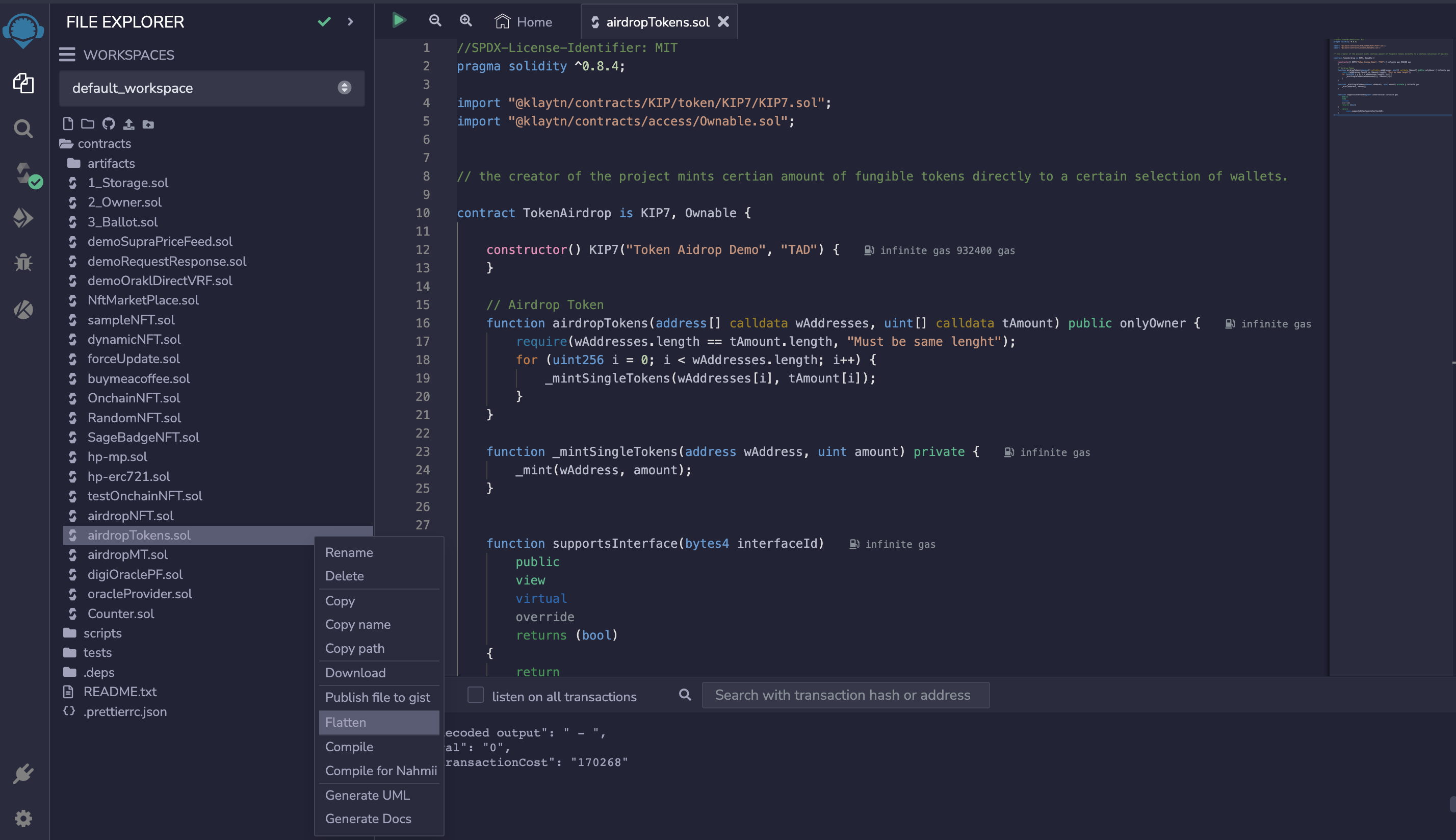Click the transaction hash search field
1456x840 pixels.
(x=845, y=695)
